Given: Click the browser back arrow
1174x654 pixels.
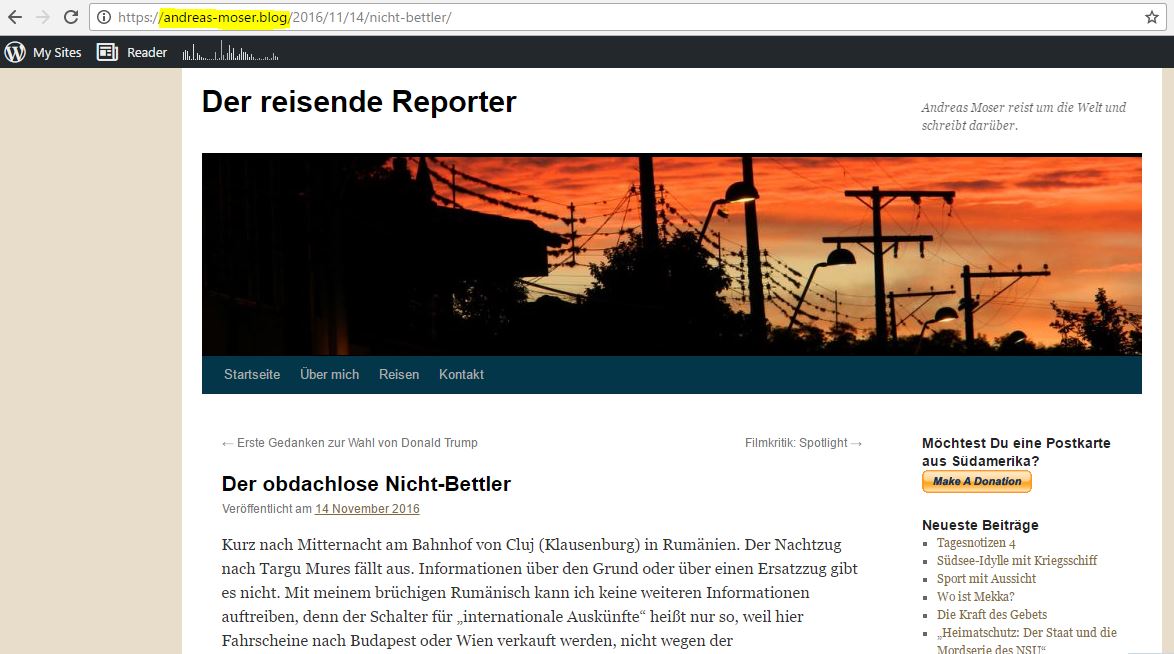Looking at the screenshot, I should click(x=17, y=16).
